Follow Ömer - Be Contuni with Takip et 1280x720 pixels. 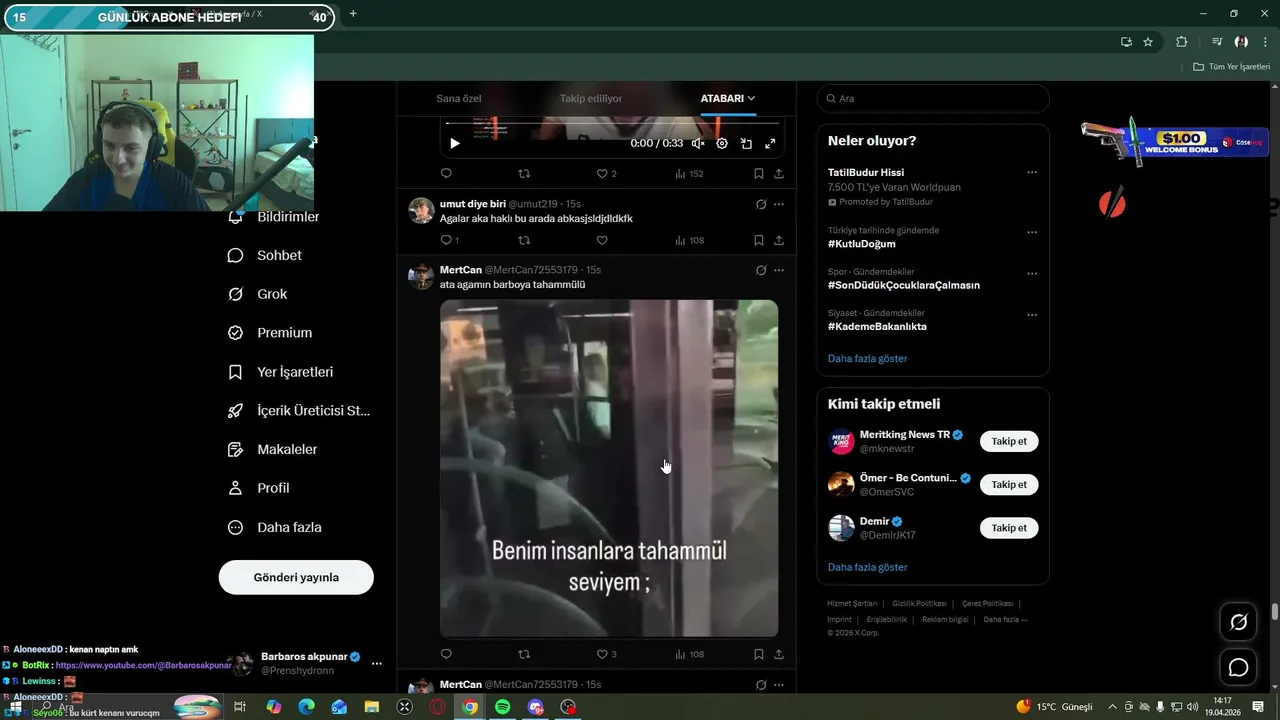point(1009,484)
